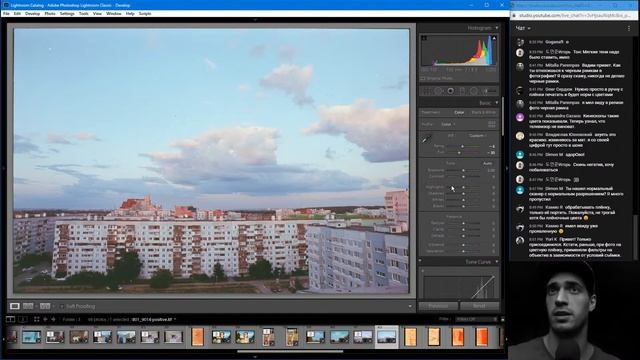Image resolution: width=640 pixels, height=360 pixels.
Task: Open the File menu
Action: tap(6, 13)
